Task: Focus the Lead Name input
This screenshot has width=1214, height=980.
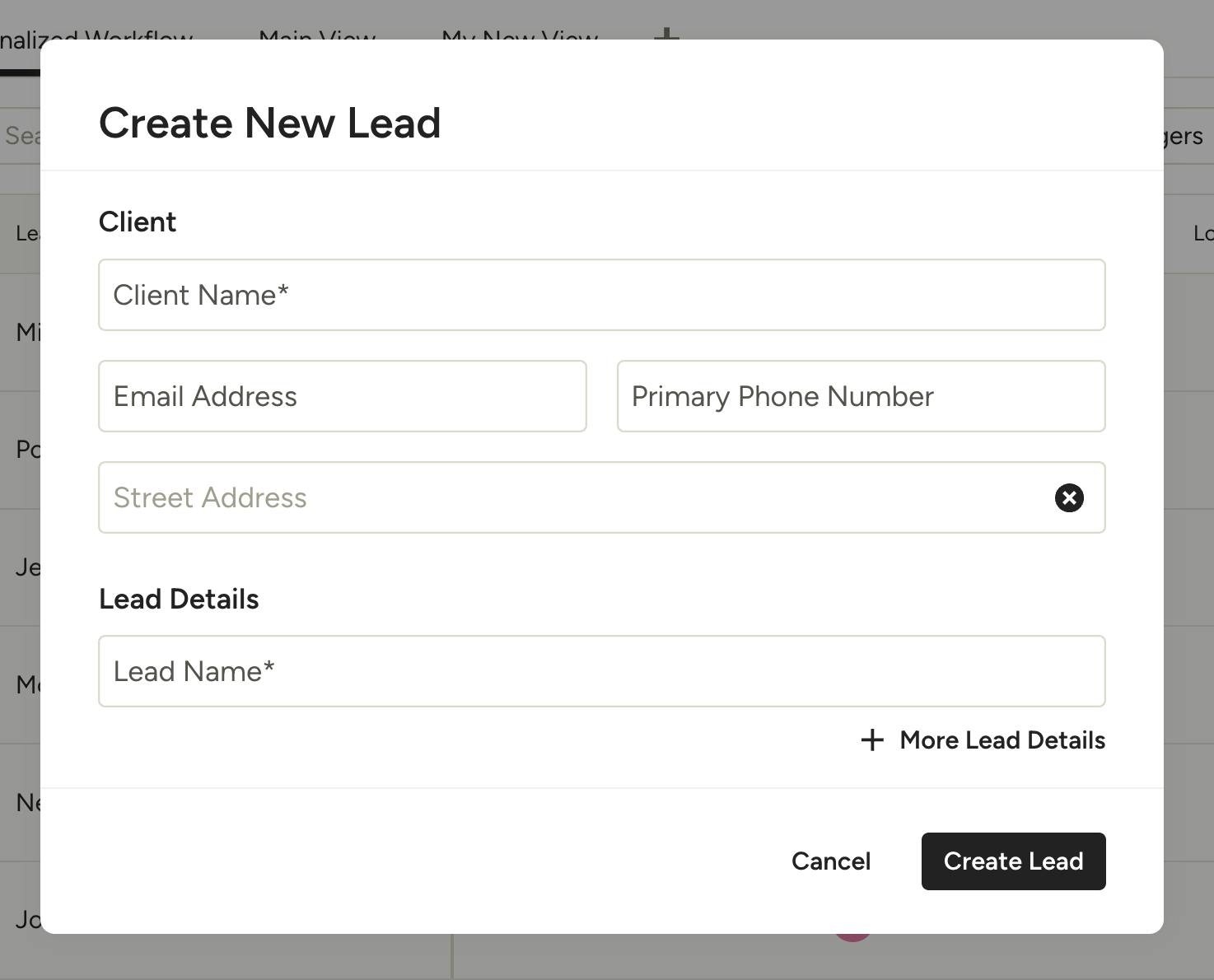Action: pos(601,671)
